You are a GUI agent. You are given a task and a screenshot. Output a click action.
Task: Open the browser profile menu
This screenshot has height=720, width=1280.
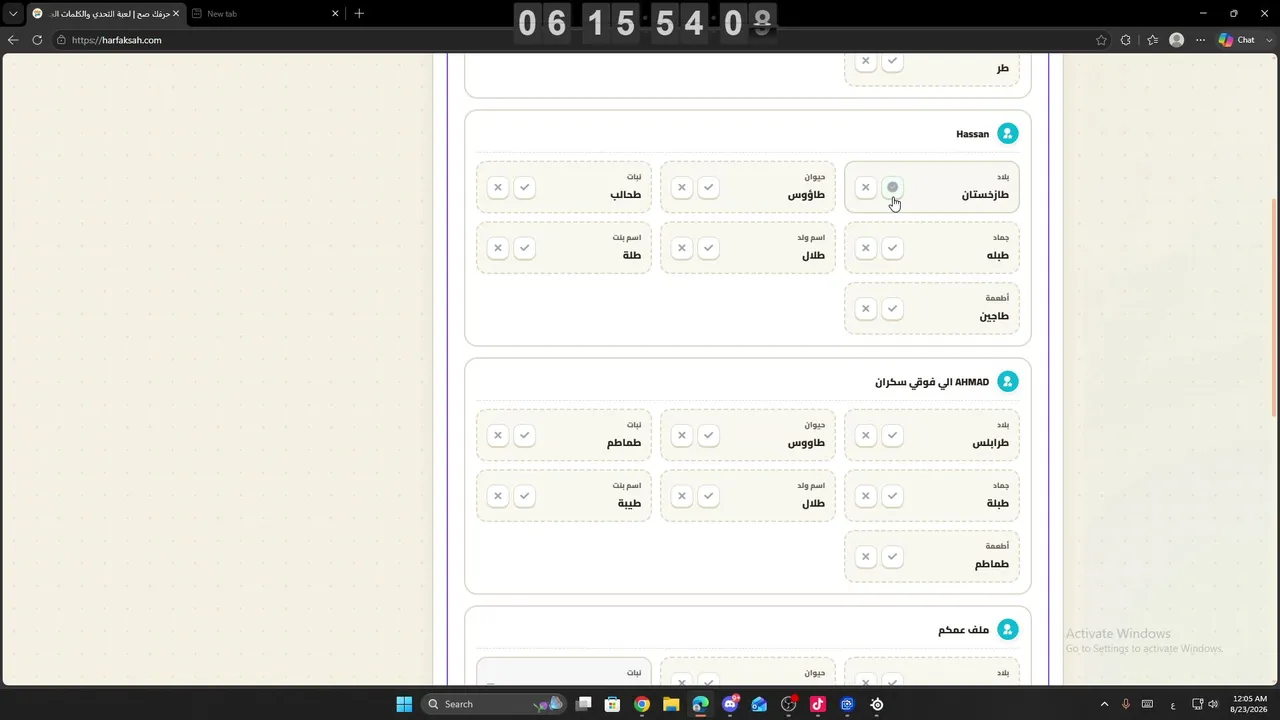click(1176, 40)
